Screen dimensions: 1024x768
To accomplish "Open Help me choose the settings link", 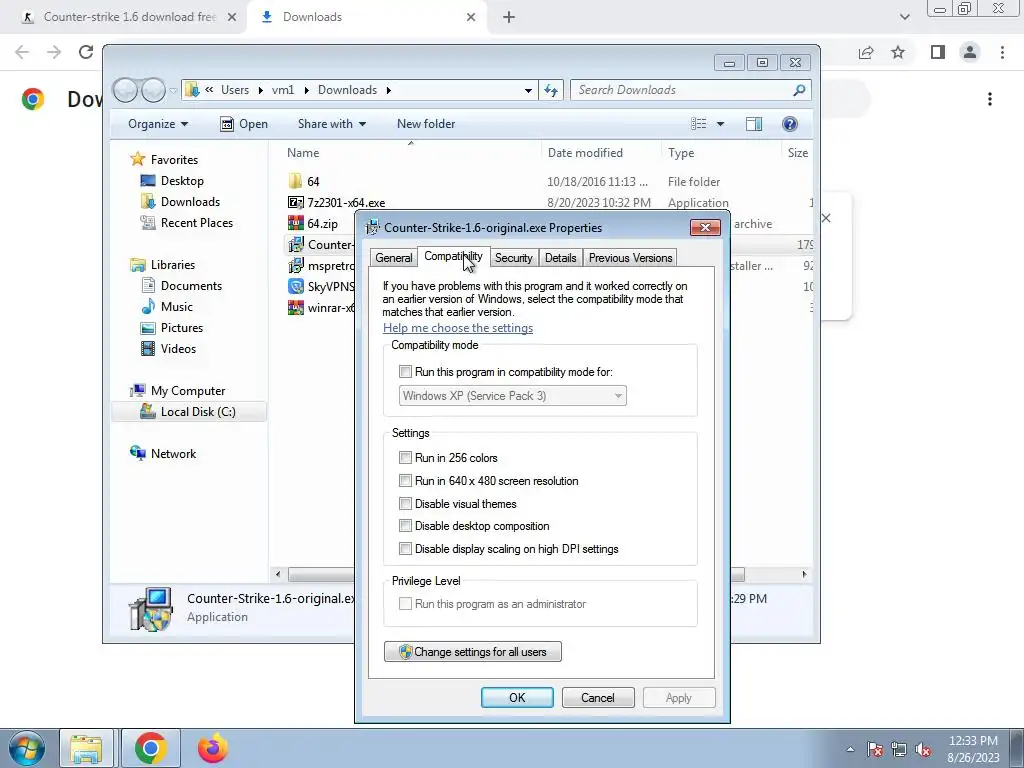I will click(458, 328).
